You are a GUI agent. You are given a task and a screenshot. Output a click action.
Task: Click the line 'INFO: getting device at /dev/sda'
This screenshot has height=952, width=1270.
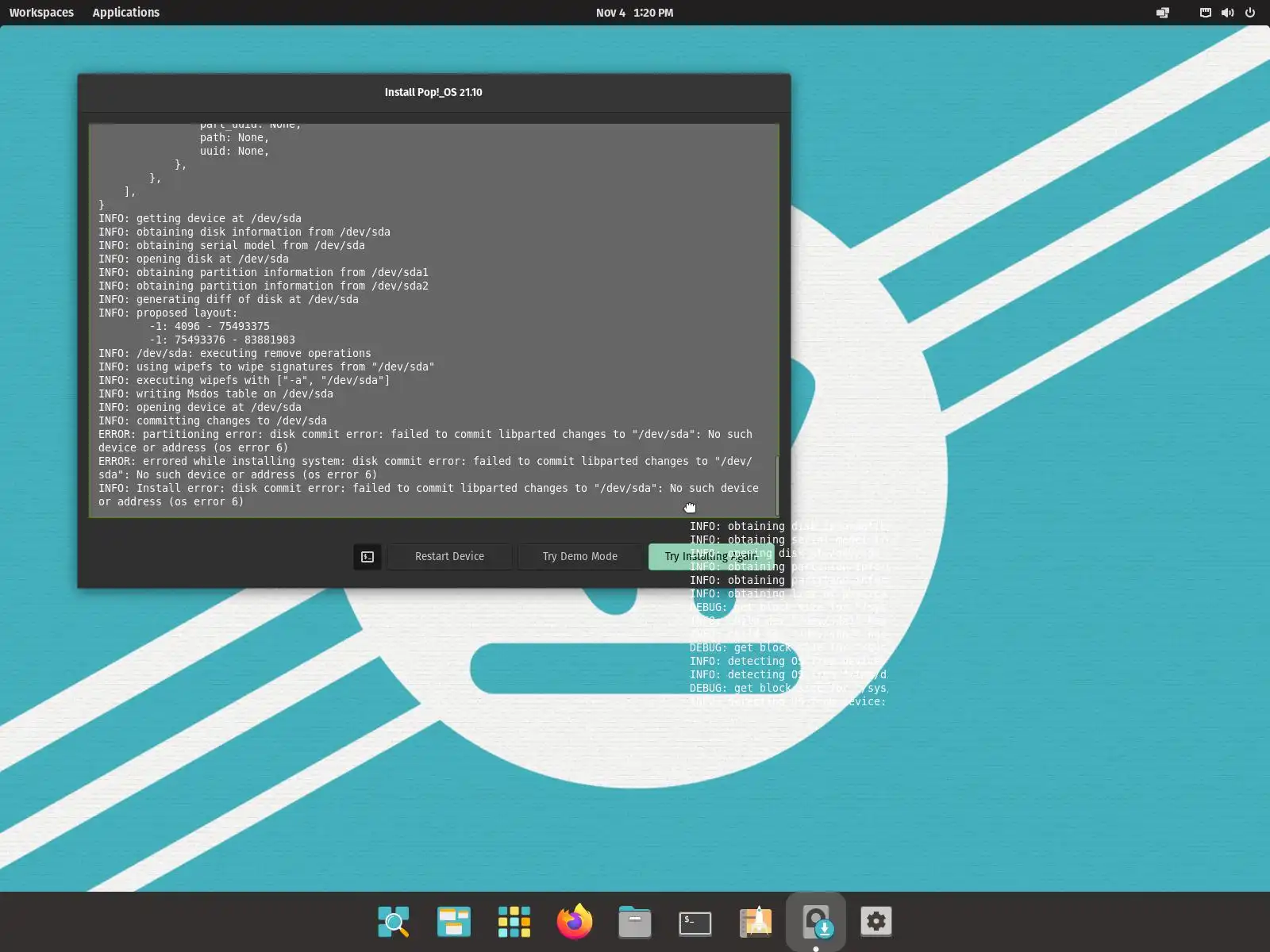tap(200, 218)
